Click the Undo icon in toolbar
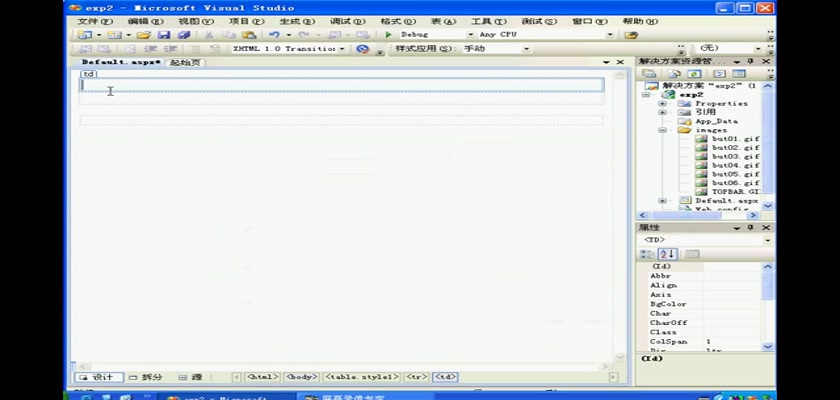The height and width of the screenshot is (400, 840). (x=273, y=35)
